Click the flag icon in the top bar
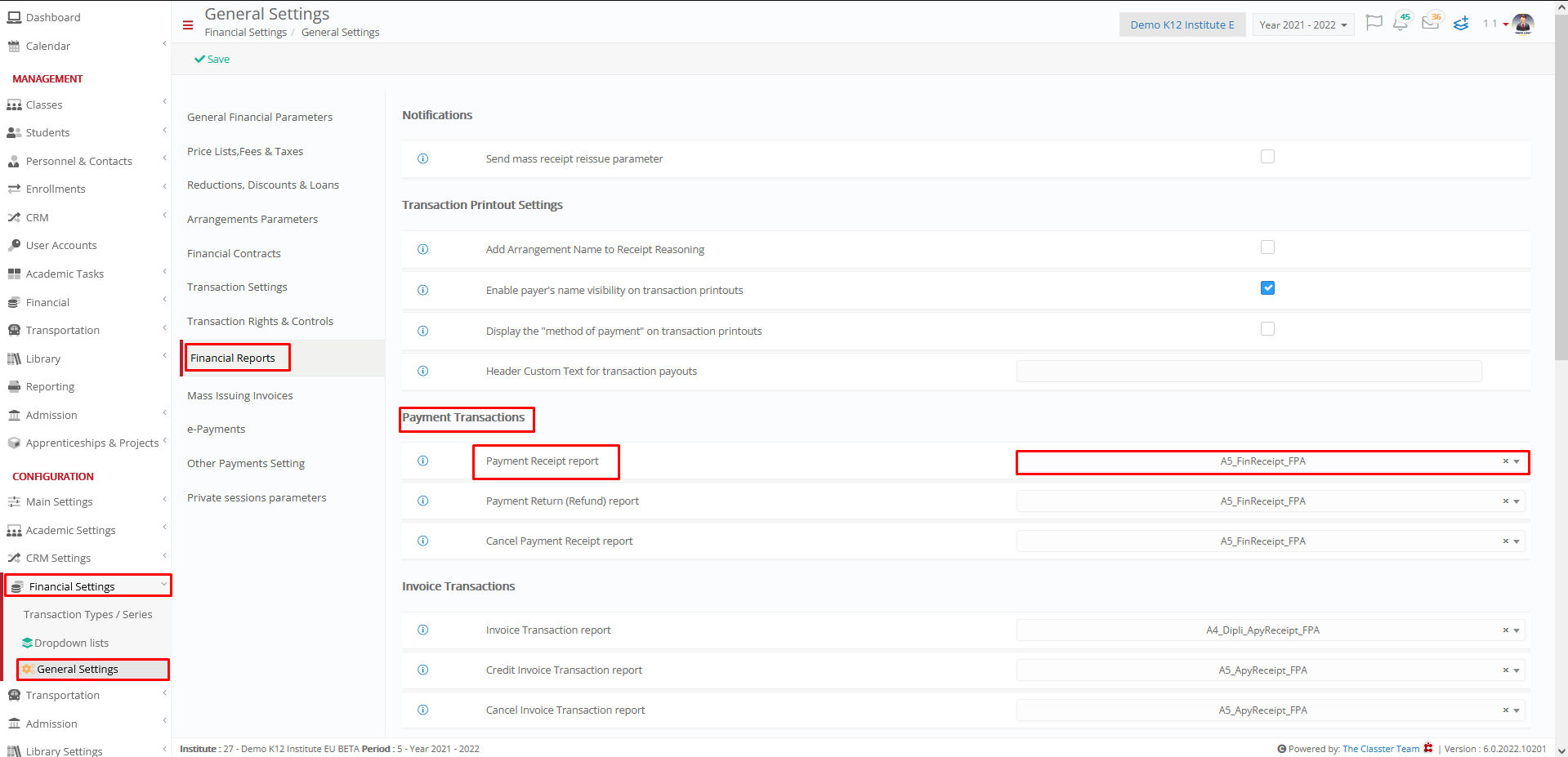1568x757 pixels. pyautogui.click(x=1374, y=24)
